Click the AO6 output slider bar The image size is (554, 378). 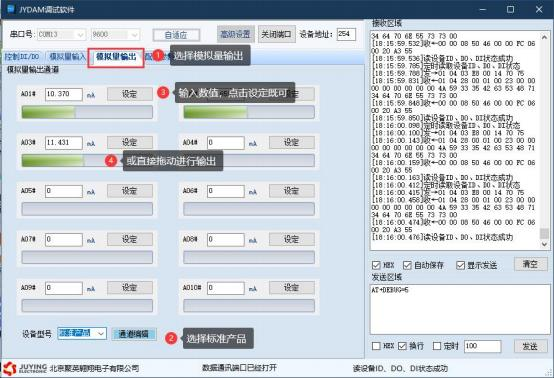point(249,209)
